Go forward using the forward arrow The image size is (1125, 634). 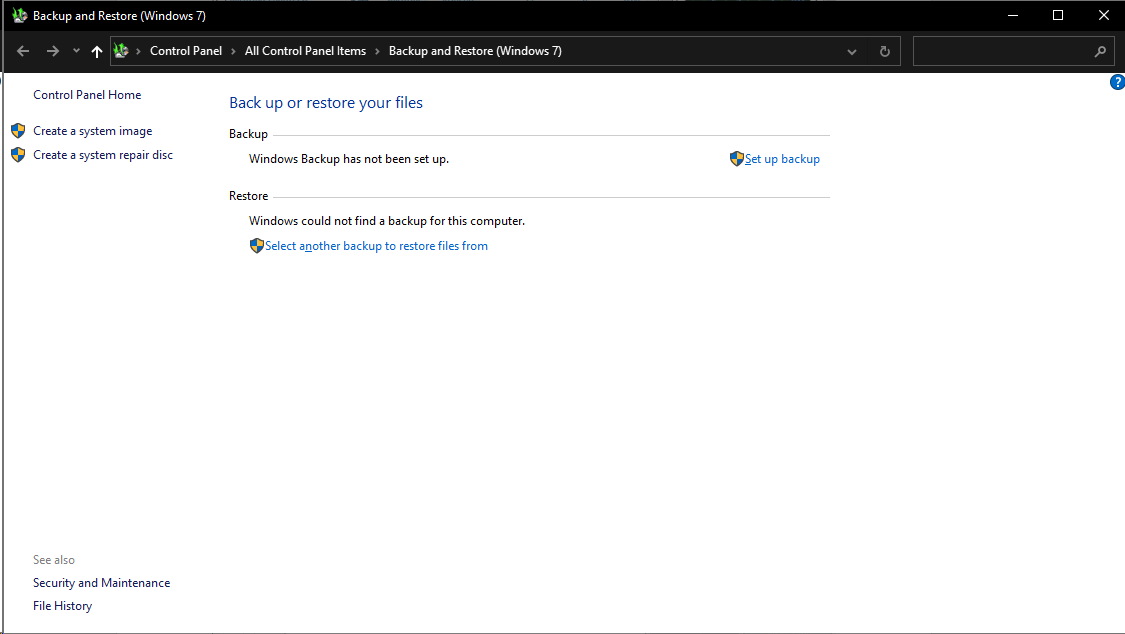pos(52,51)
